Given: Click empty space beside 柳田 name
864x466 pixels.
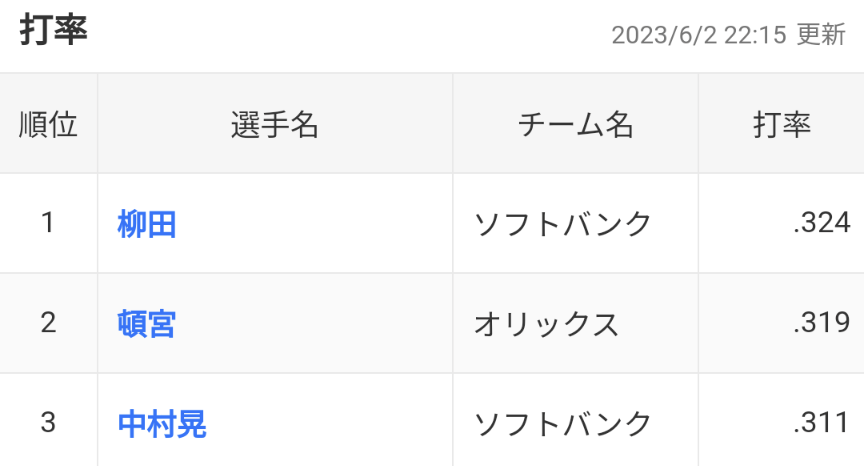Looking at the screenshot, I should pyautogui.click(x=314, y=224).
